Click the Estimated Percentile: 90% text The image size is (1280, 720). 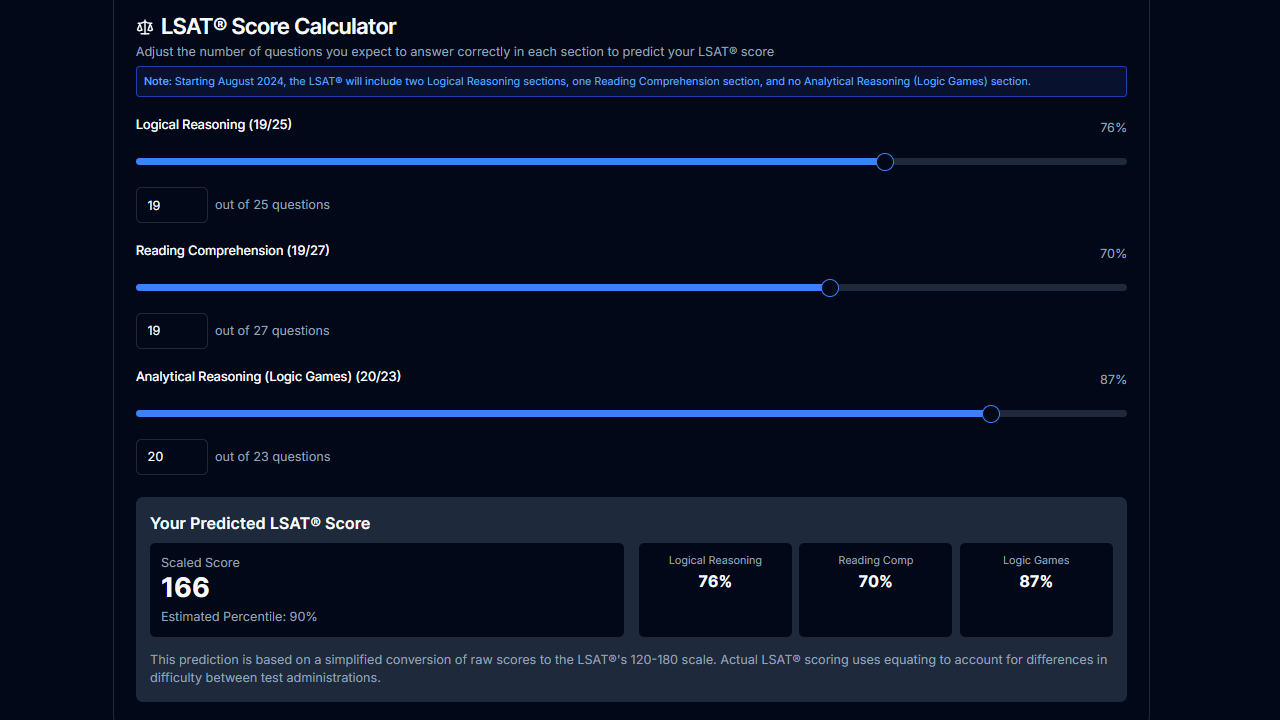point(239,616)
